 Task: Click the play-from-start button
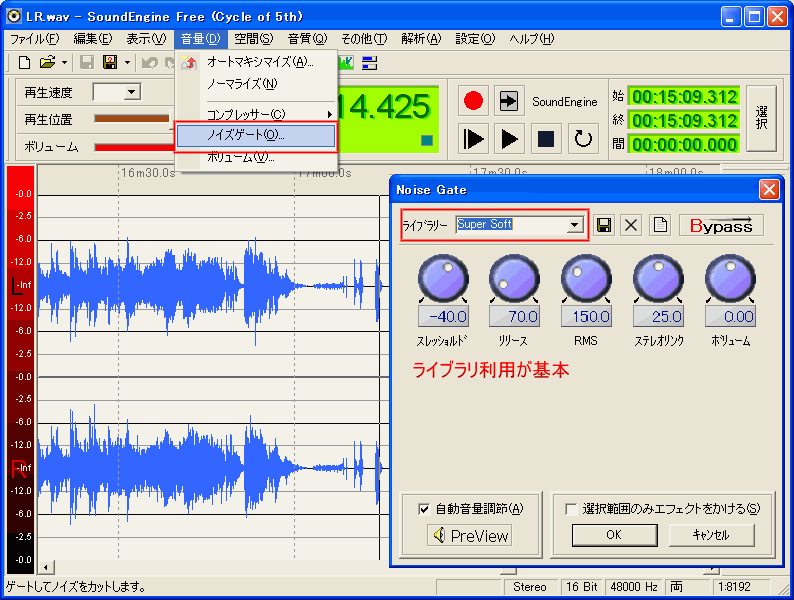point(474,138)
